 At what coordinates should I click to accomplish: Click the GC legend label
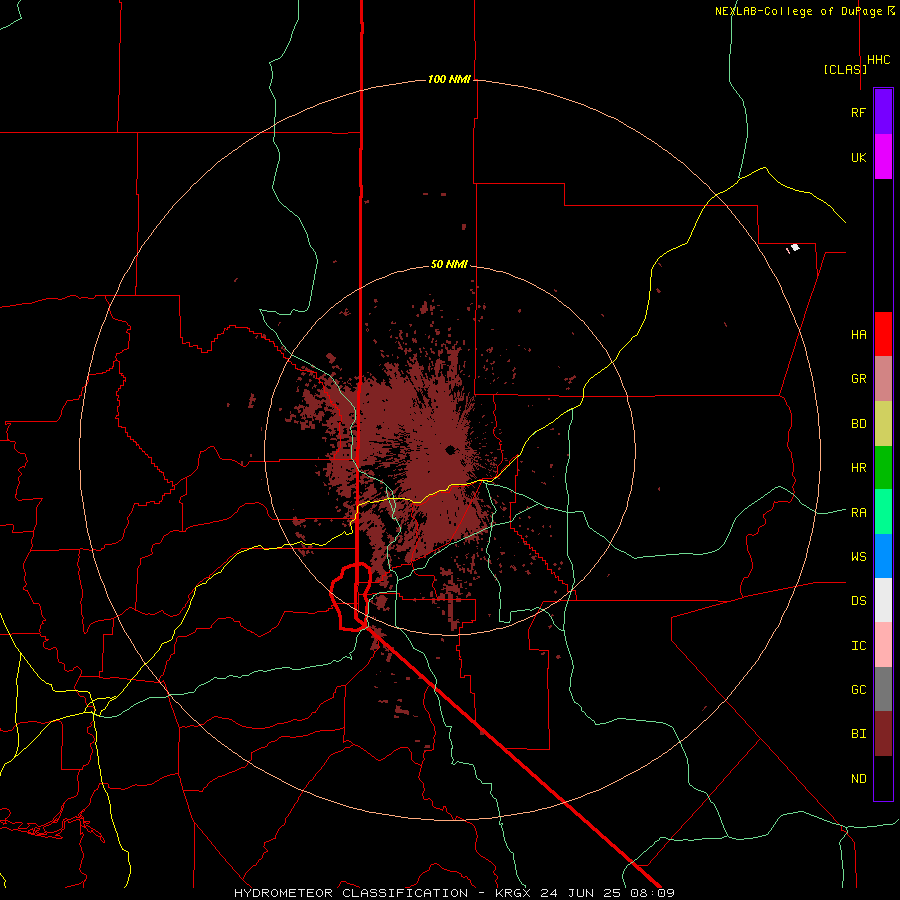[858, 689]
